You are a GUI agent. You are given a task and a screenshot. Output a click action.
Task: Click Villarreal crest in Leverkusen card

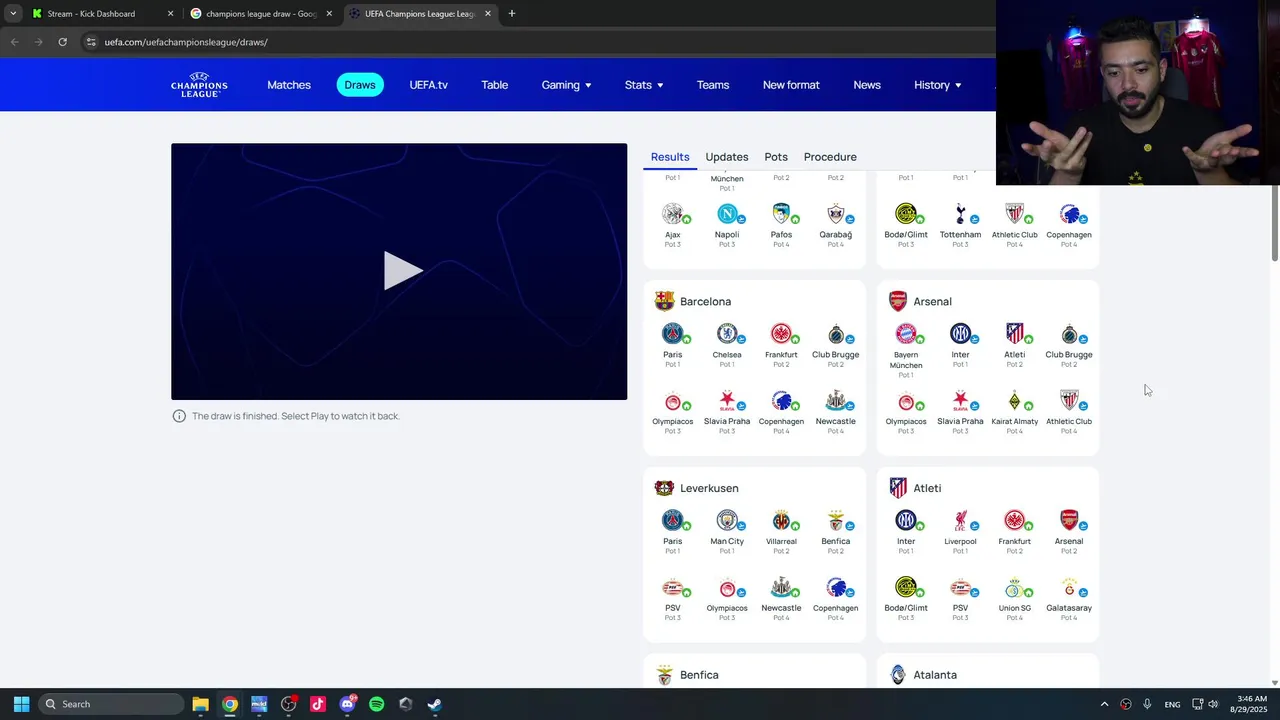tap(781, 521)
